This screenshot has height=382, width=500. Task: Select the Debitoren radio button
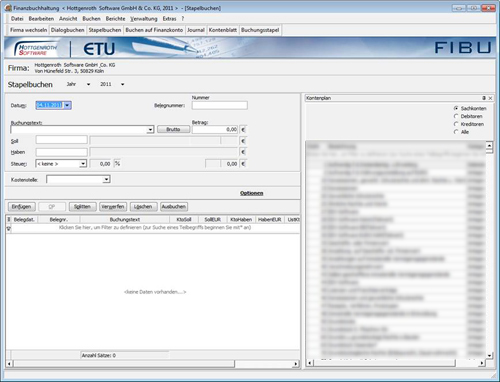tap(456, 116)
